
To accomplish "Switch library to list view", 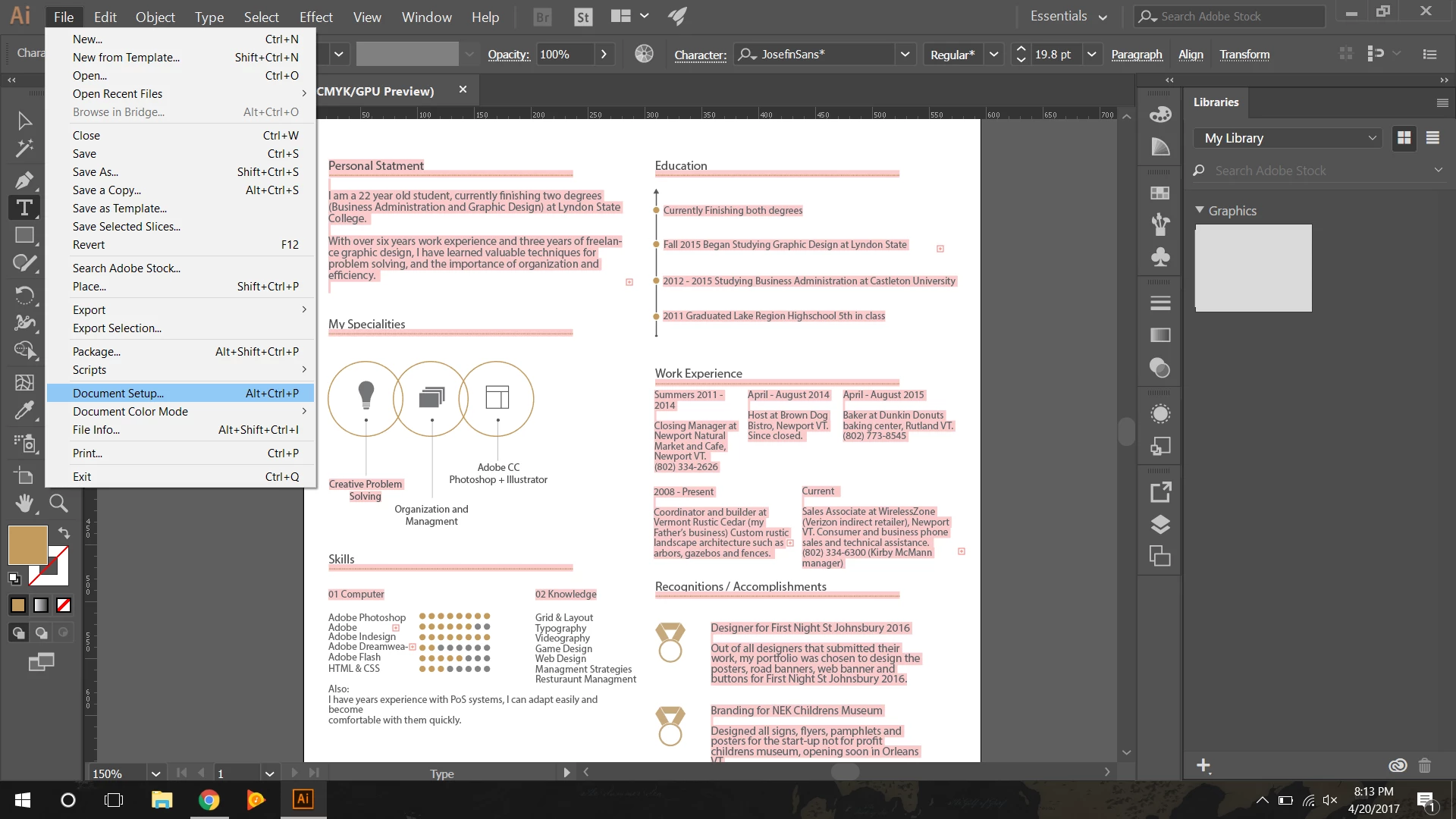I will (1432, 138).
